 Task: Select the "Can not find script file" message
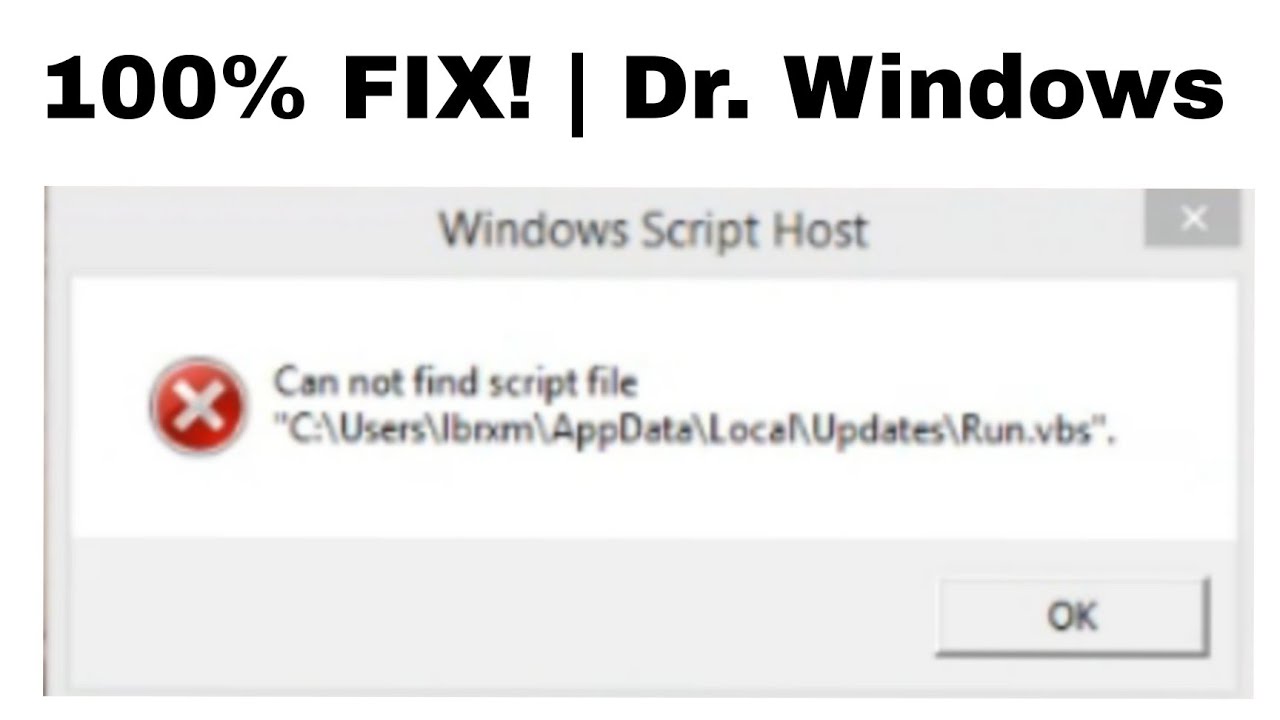coord(456,383)
